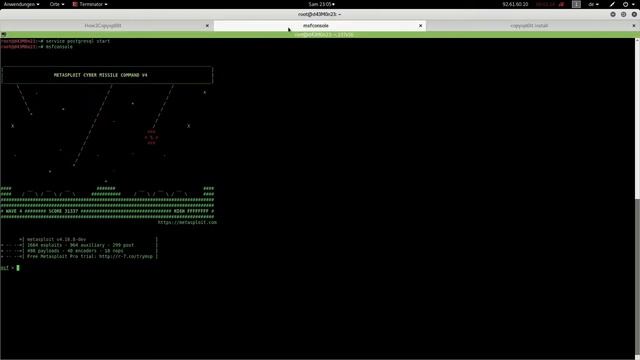Viewport: 640px width, 360px height.
Task: Click the msf prompt cursor
Action: tap(18, 268)
